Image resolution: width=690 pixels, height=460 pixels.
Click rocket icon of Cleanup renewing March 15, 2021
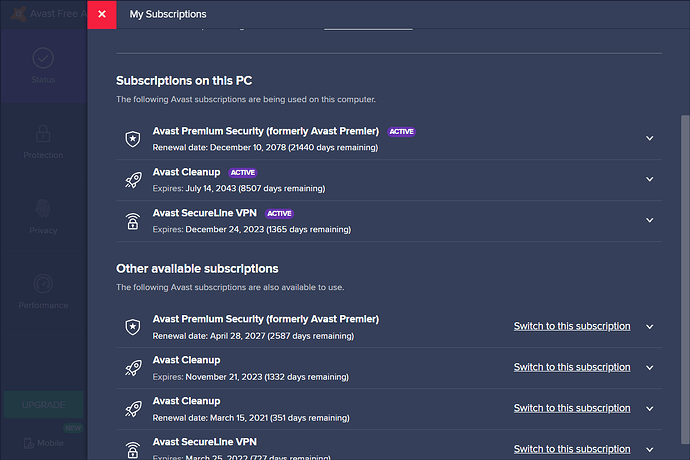132,408
